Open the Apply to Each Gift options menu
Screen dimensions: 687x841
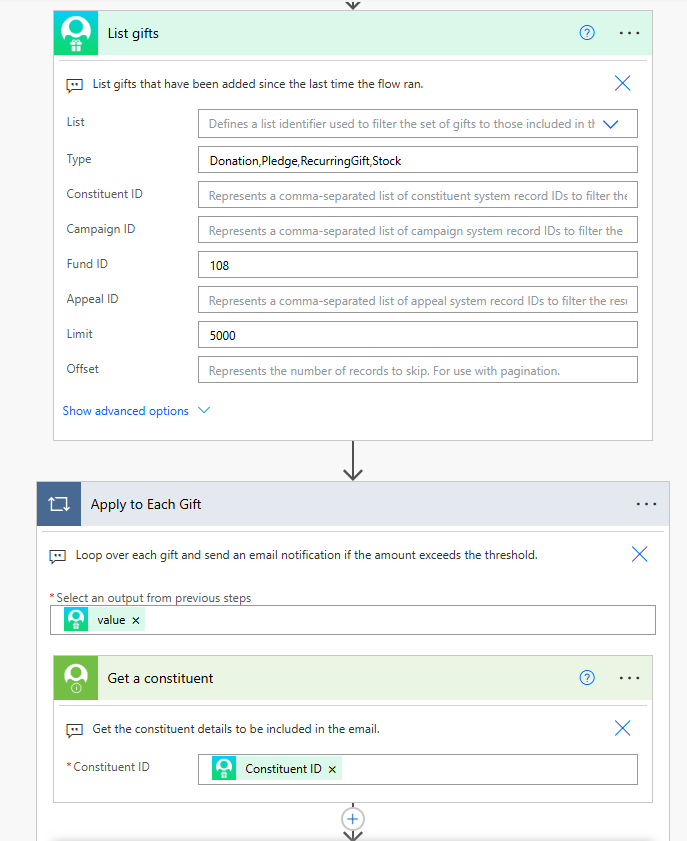[646, 503]
